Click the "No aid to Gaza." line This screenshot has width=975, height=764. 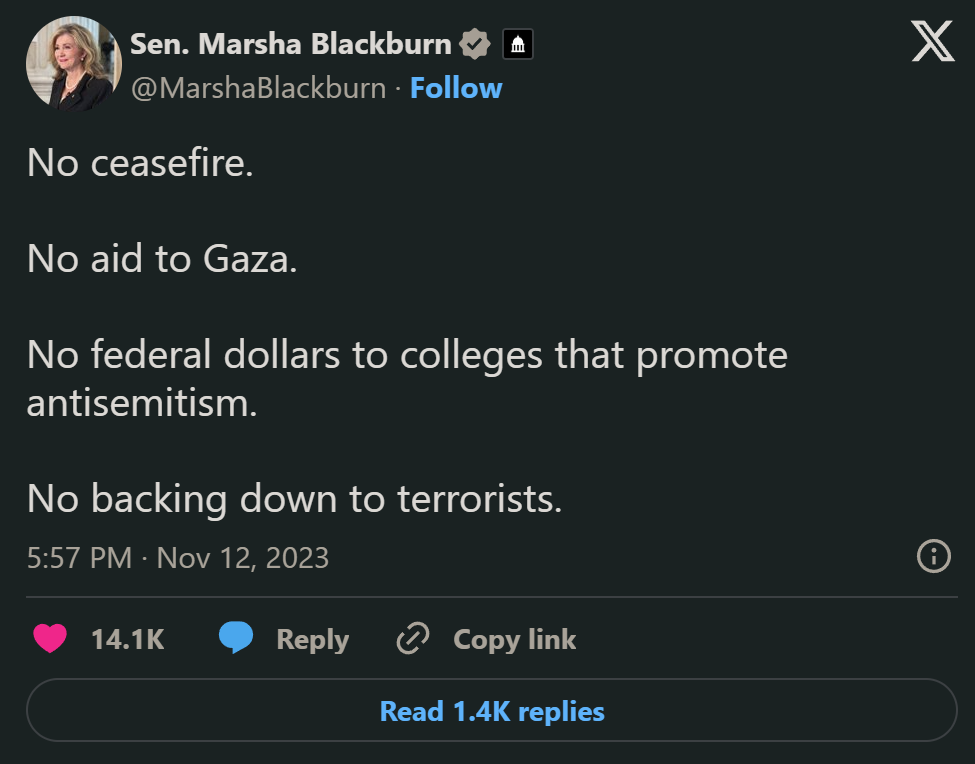(x=162, y=259)
